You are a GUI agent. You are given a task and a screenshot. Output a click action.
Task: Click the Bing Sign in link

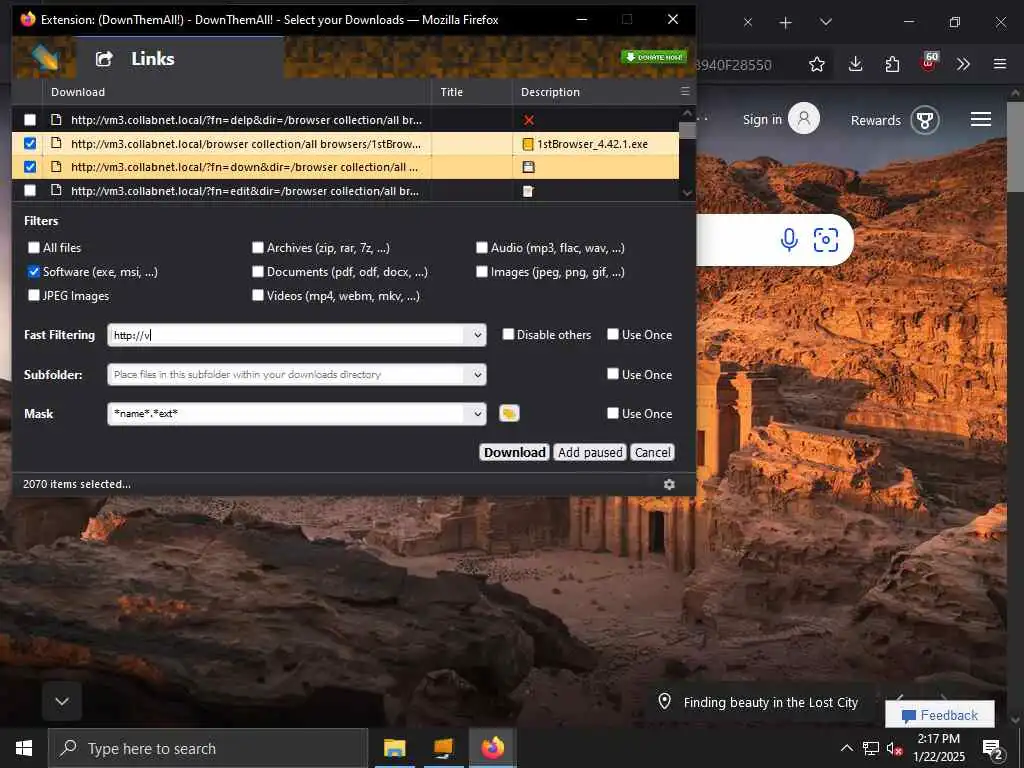[x=762, y=120]
